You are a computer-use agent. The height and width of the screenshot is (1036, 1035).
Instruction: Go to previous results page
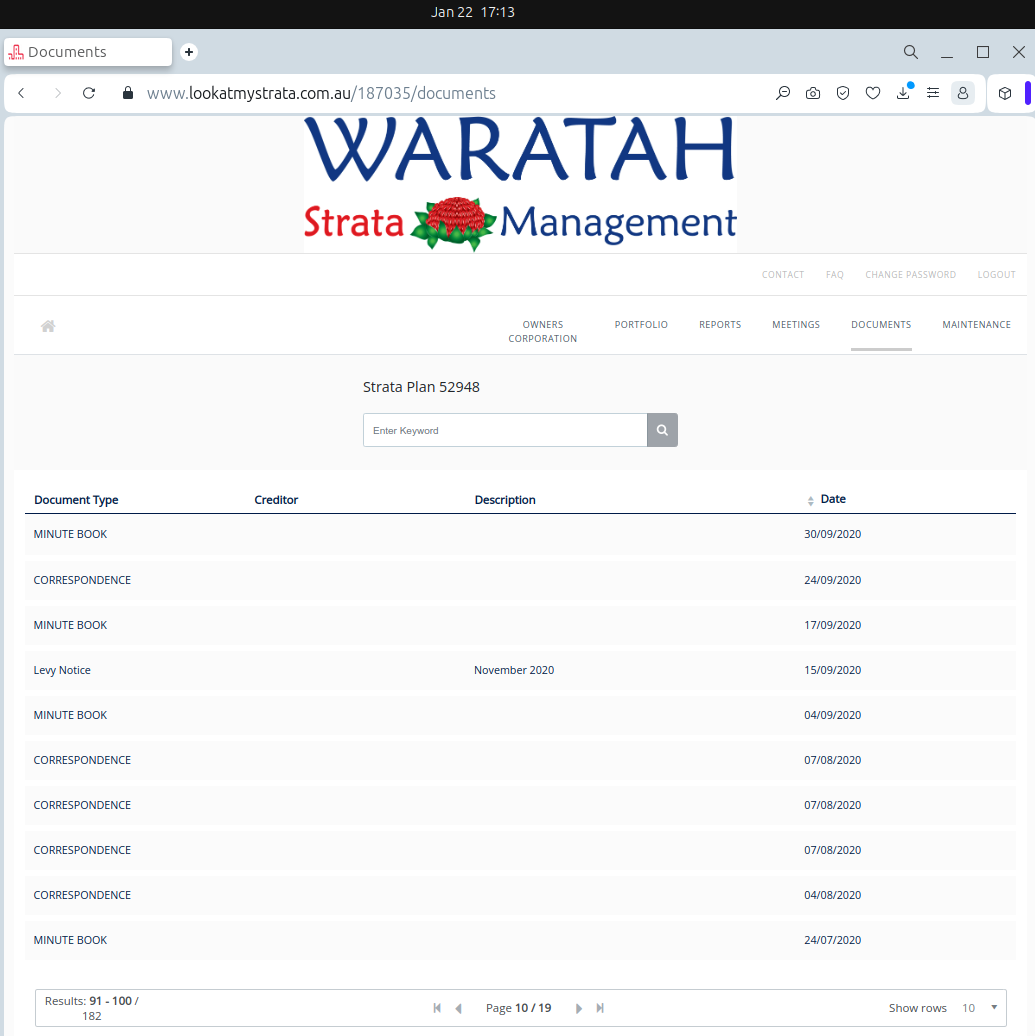tap(459, 1008)
